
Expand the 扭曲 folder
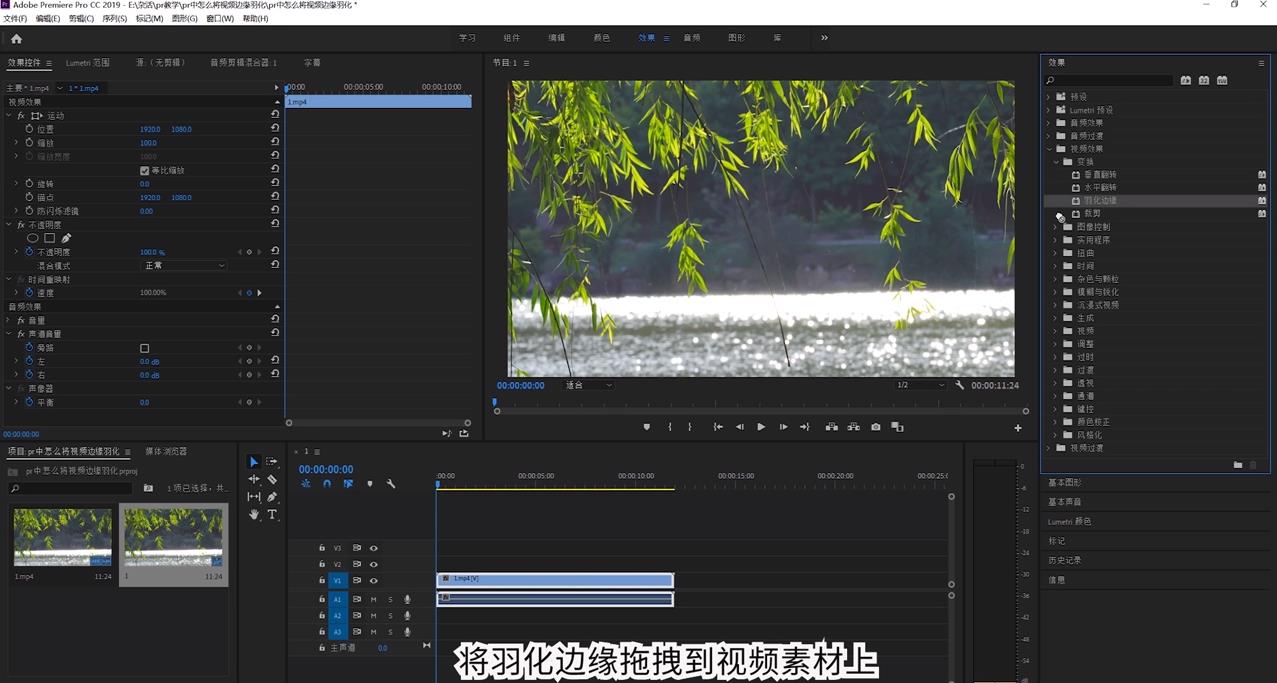point(1055,253)
